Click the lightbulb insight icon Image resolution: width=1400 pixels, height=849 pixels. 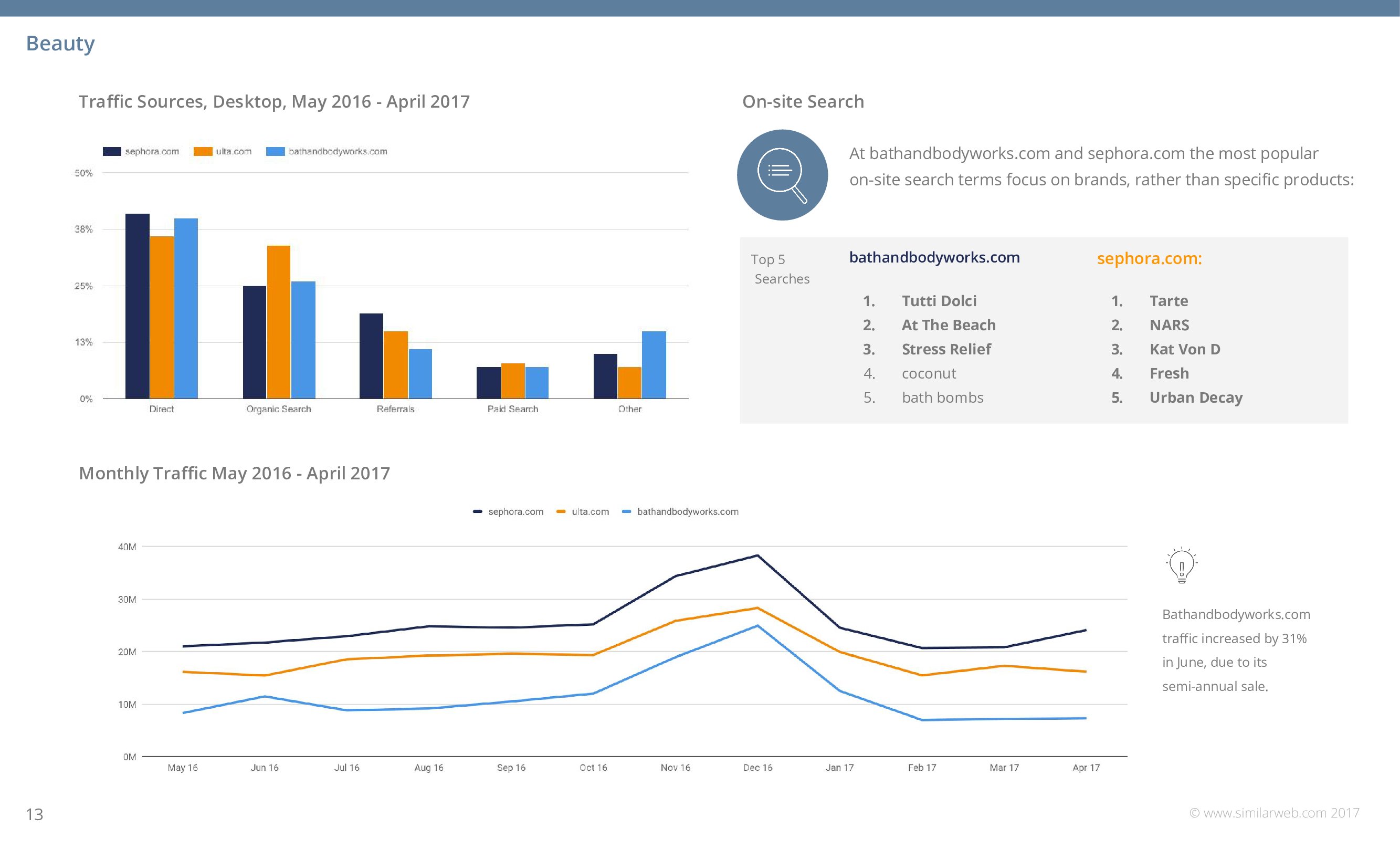[1181, 565]
